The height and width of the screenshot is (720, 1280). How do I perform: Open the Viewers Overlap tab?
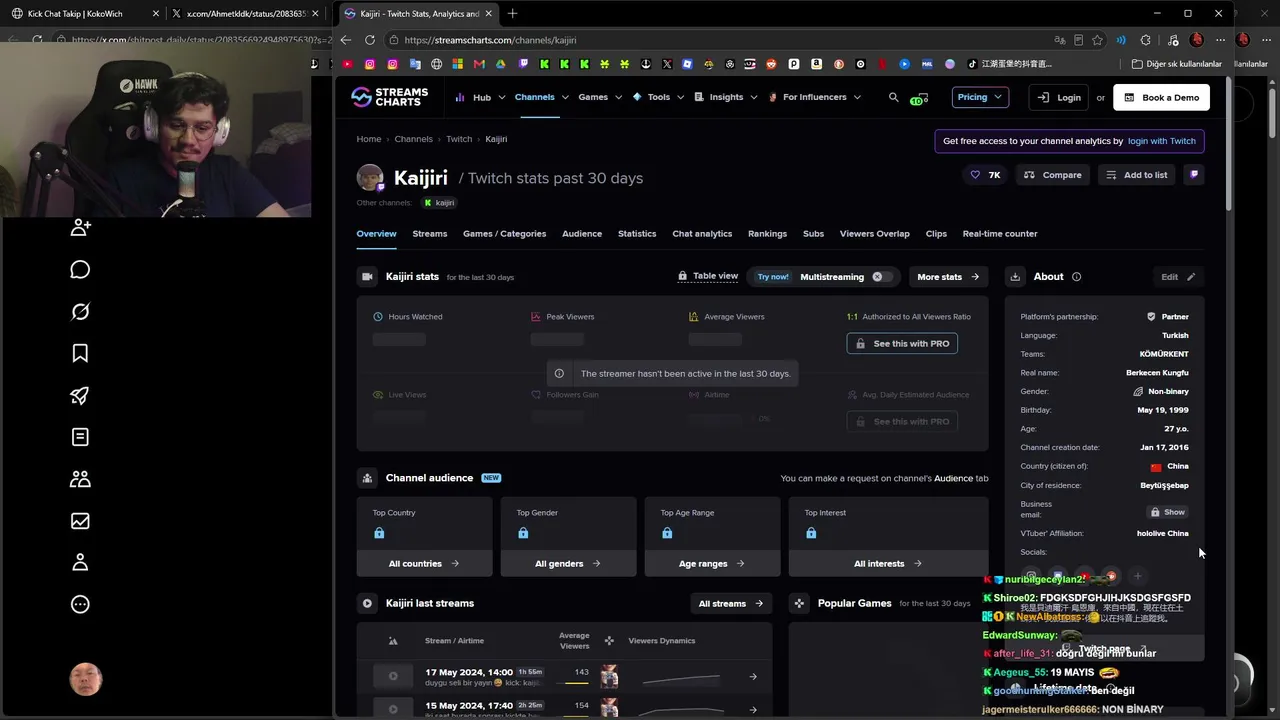click(x=875, y=234)
